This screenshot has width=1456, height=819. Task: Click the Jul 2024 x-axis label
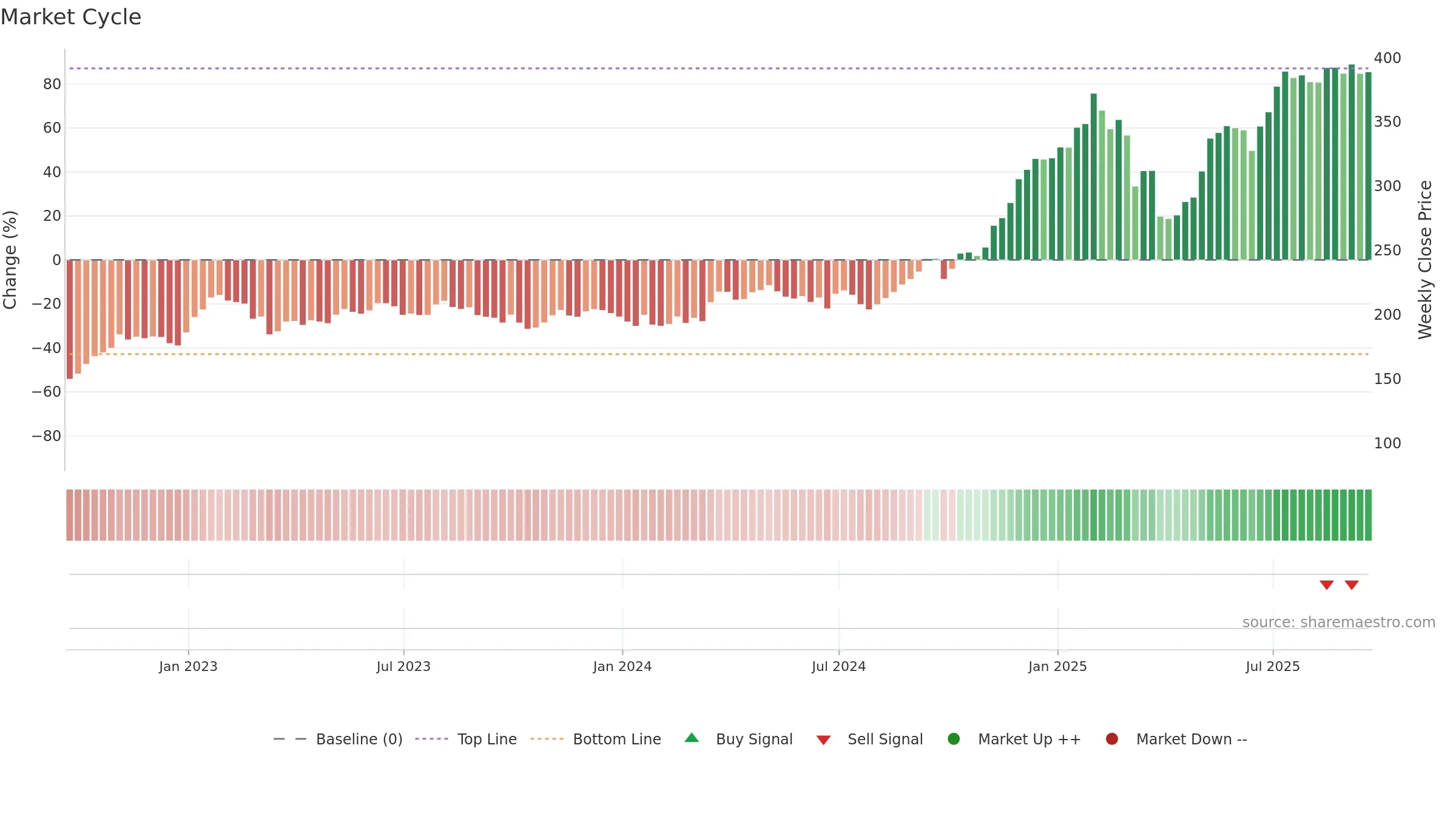839,666
